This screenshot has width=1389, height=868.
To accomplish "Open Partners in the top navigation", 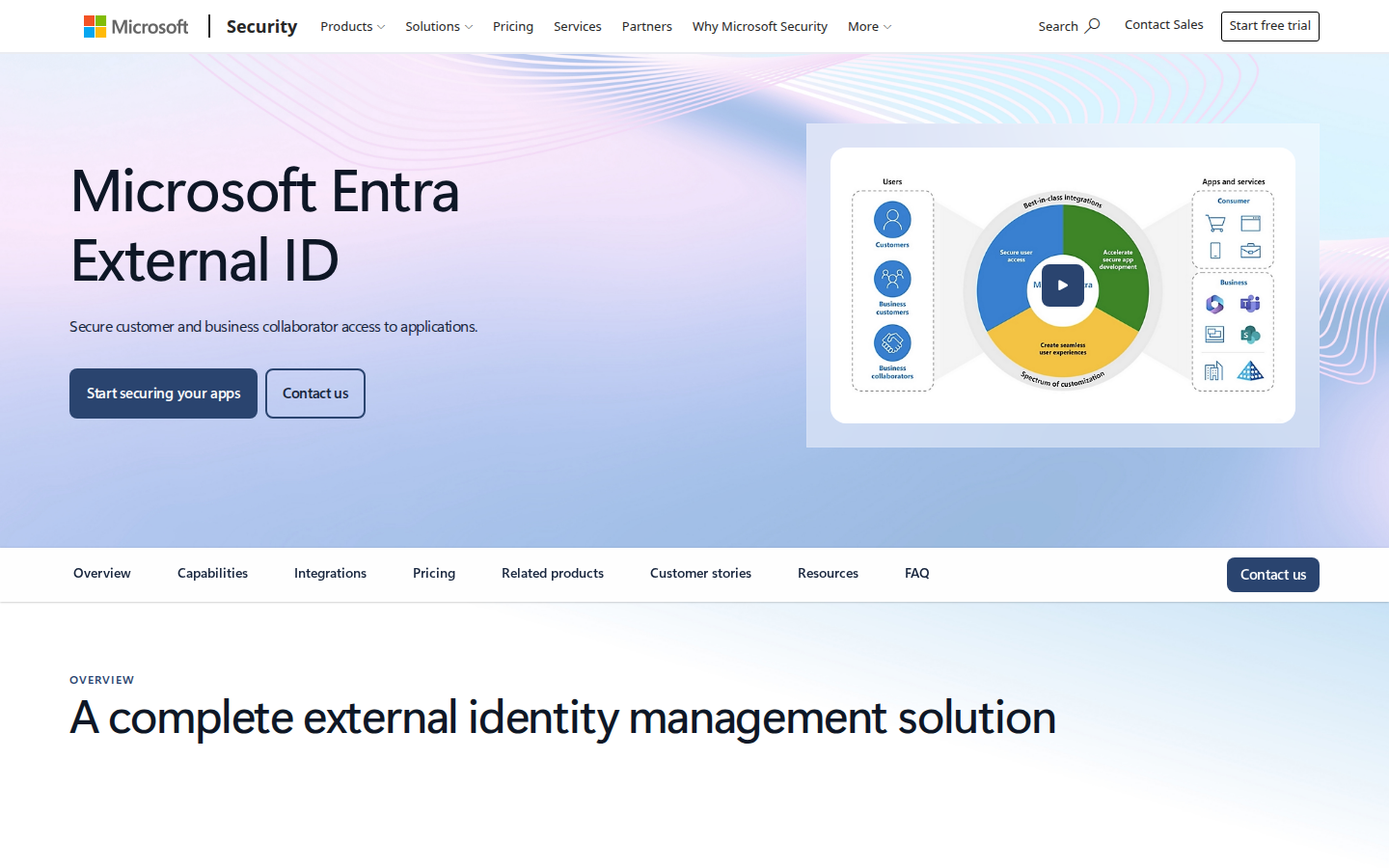I will click(x=647, y=27).
